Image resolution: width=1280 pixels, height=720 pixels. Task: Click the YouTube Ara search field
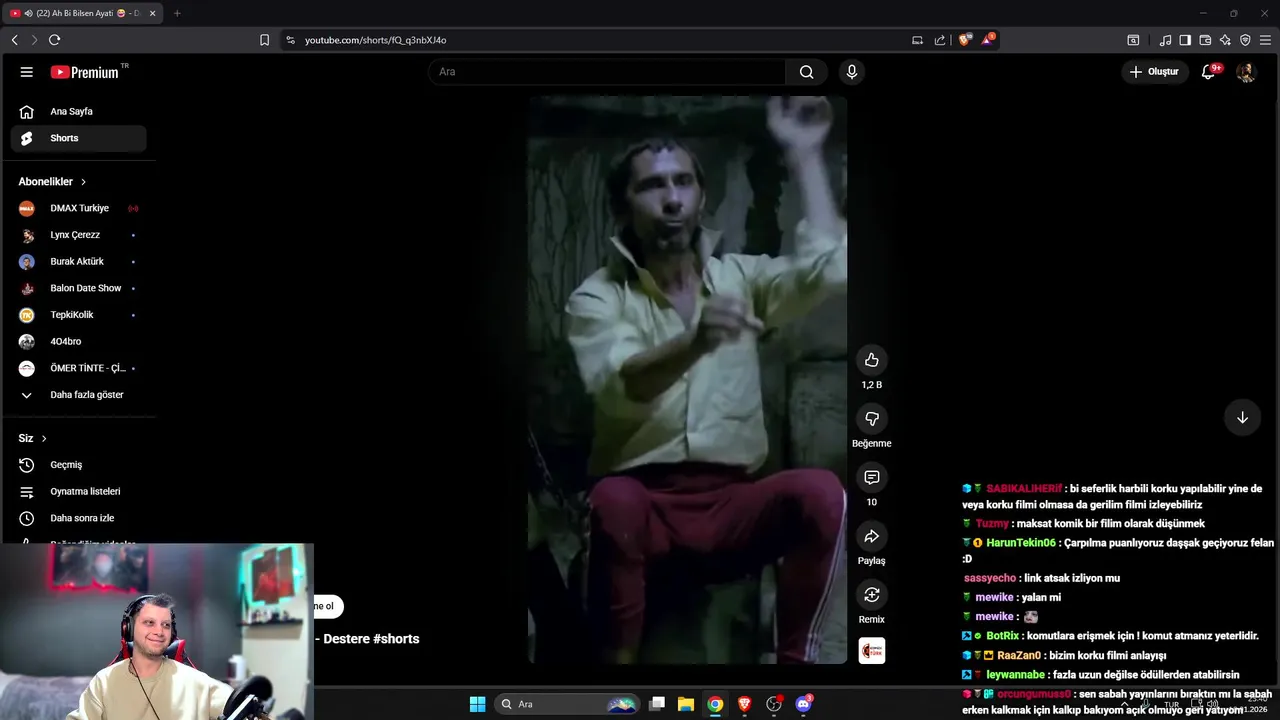608,72
